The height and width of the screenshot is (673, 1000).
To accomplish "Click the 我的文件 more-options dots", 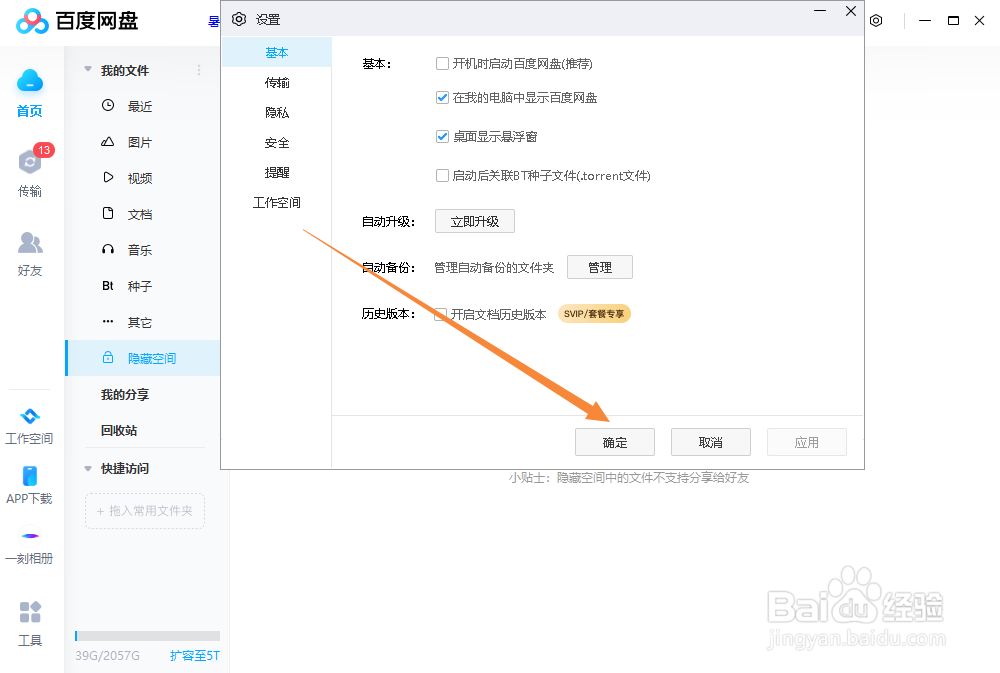I will [x=199, y=70].
